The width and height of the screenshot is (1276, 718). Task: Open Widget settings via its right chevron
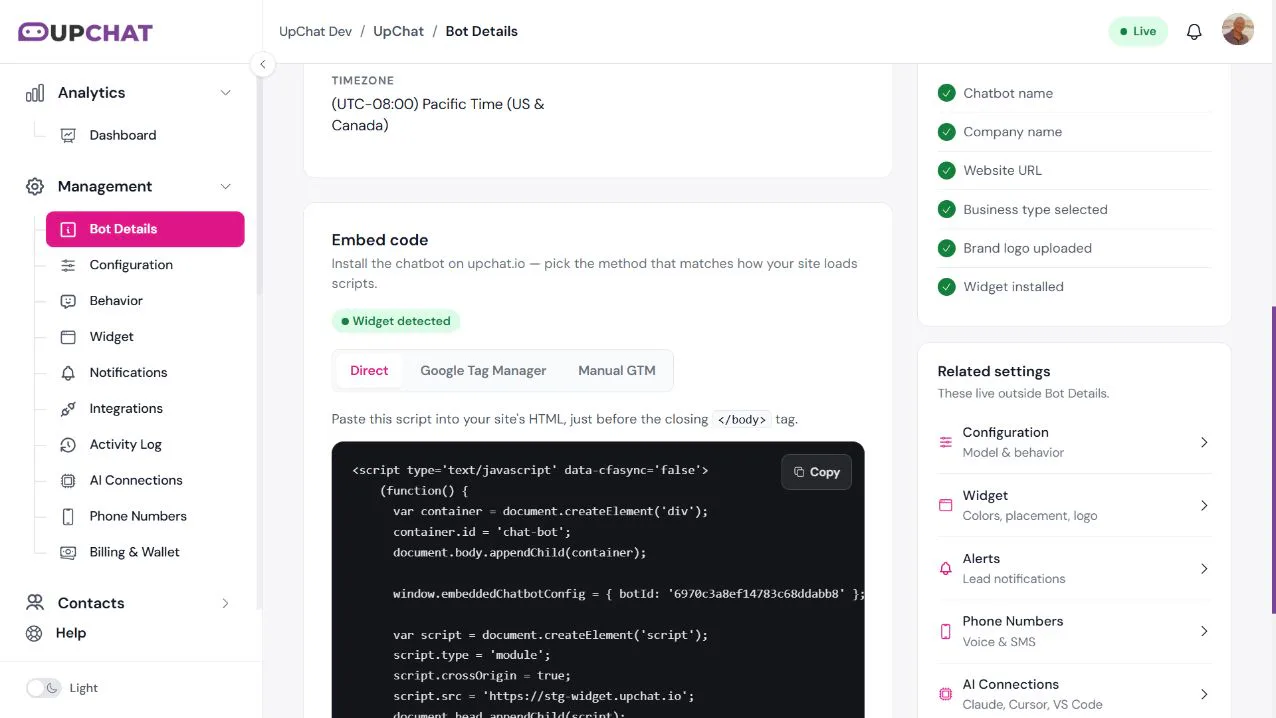coord(1204,505)
